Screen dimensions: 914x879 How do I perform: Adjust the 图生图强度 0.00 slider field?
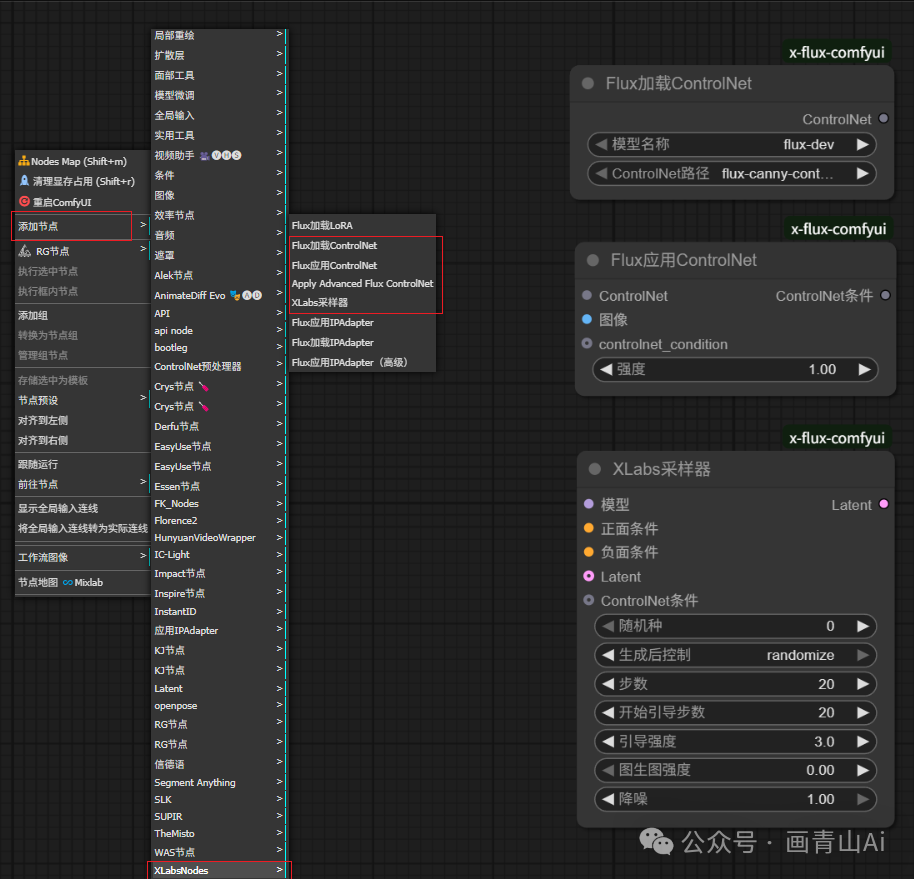pos(735,770)
